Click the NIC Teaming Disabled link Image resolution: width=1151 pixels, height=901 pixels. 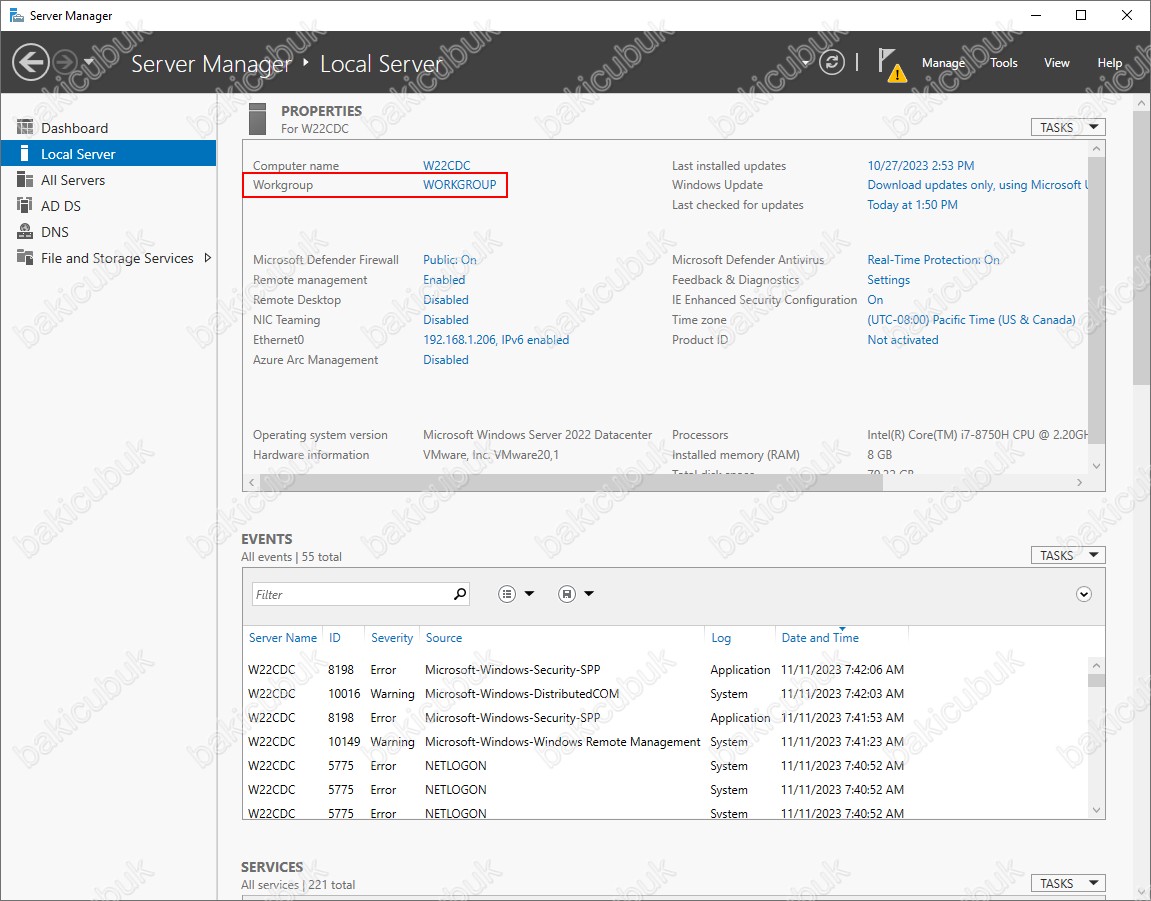point(446,320)
